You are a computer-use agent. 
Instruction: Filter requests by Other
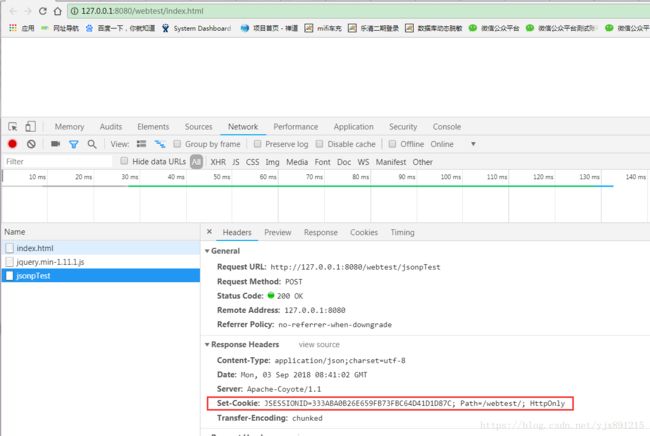coord(422,162)
